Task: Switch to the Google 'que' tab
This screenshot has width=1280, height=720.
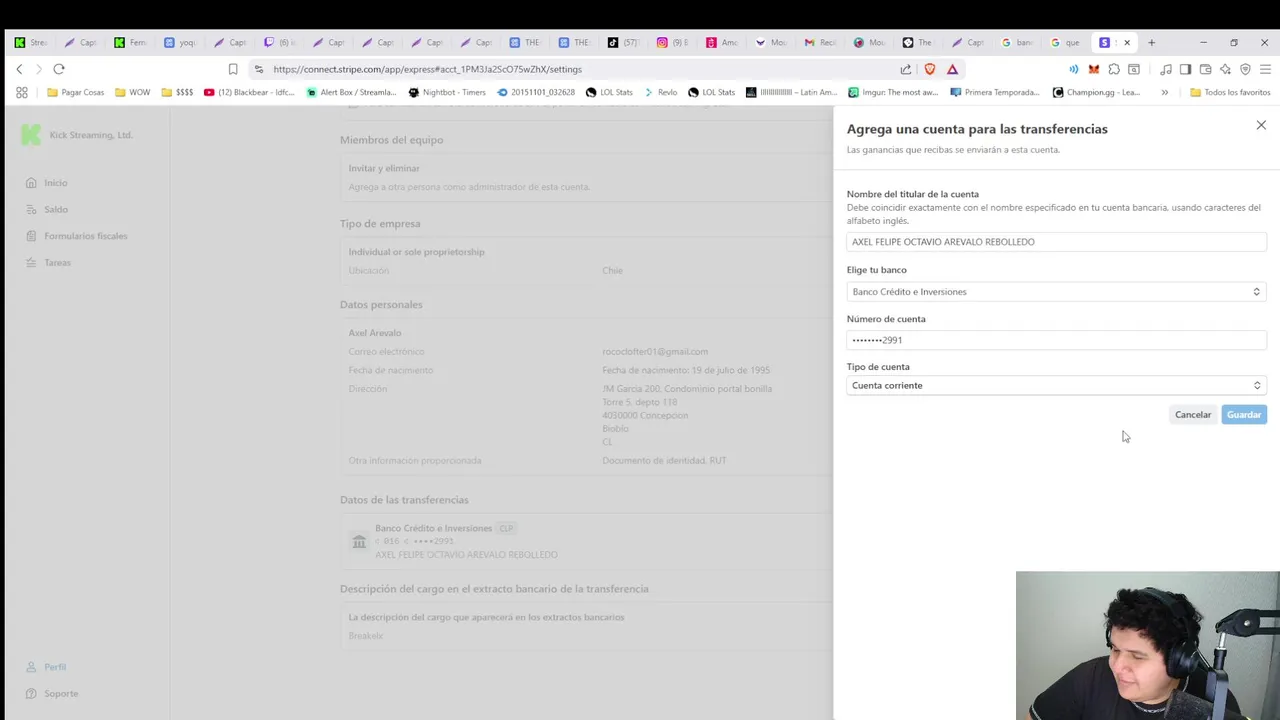Action: click(1064, 43)
